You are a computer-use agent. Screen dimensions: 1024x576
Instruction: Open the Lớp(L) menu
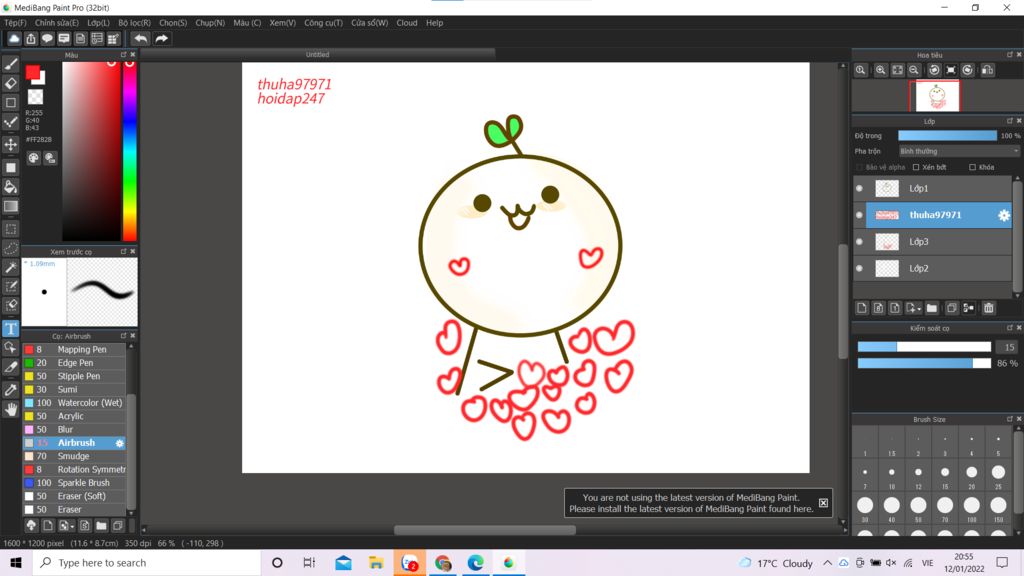[99, 23]
